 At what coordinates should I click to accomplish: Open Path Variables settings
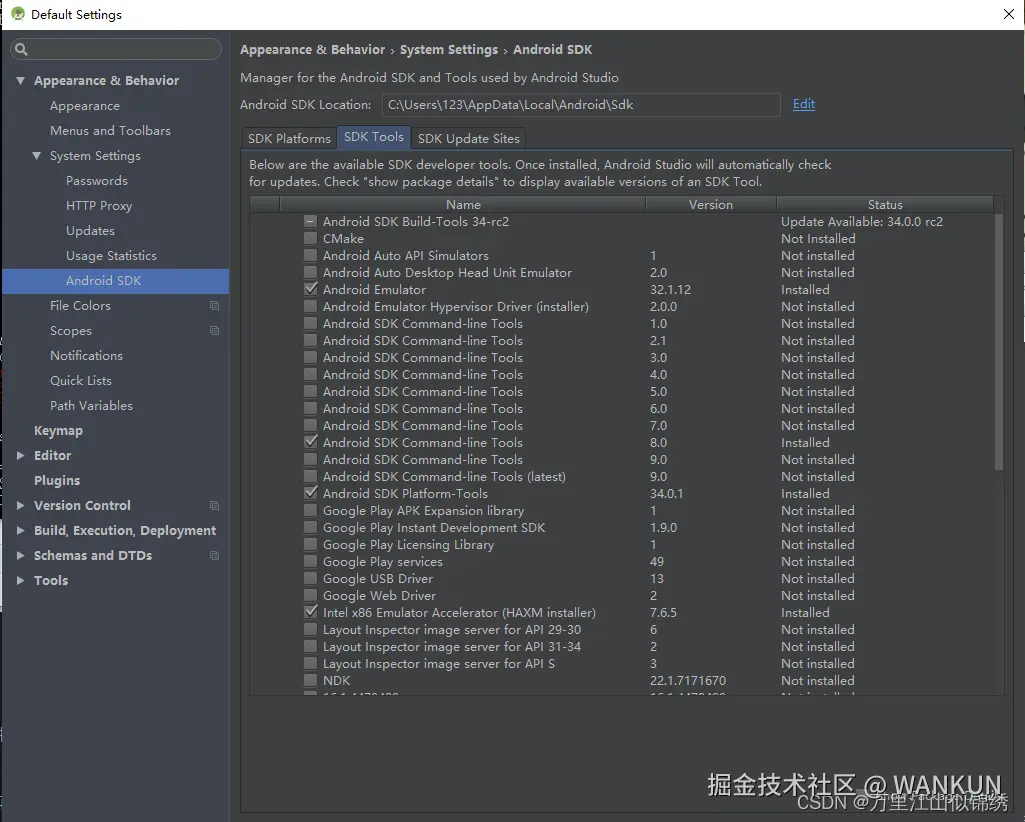pos(92,405)
